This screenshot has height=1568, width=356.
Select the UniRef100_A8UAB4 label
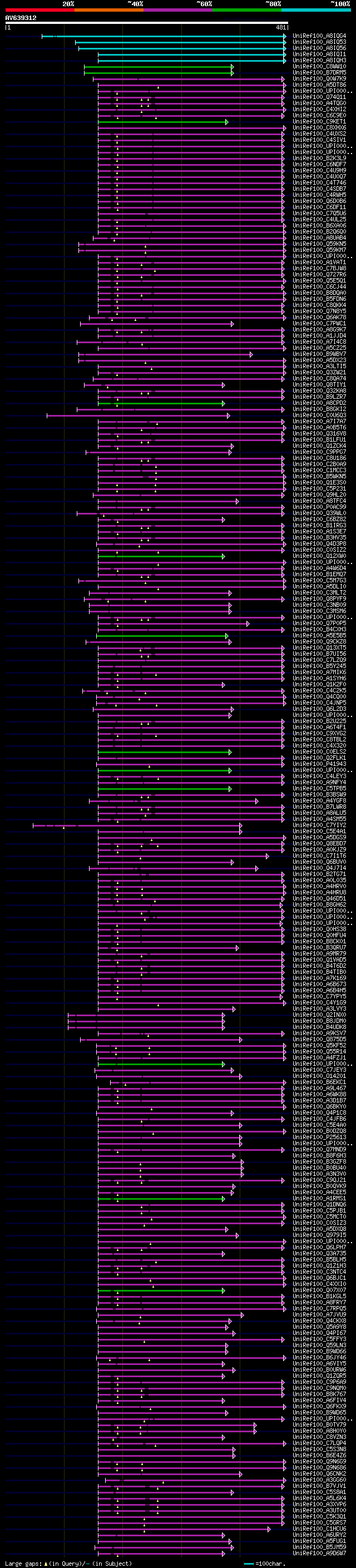point(319,238)
